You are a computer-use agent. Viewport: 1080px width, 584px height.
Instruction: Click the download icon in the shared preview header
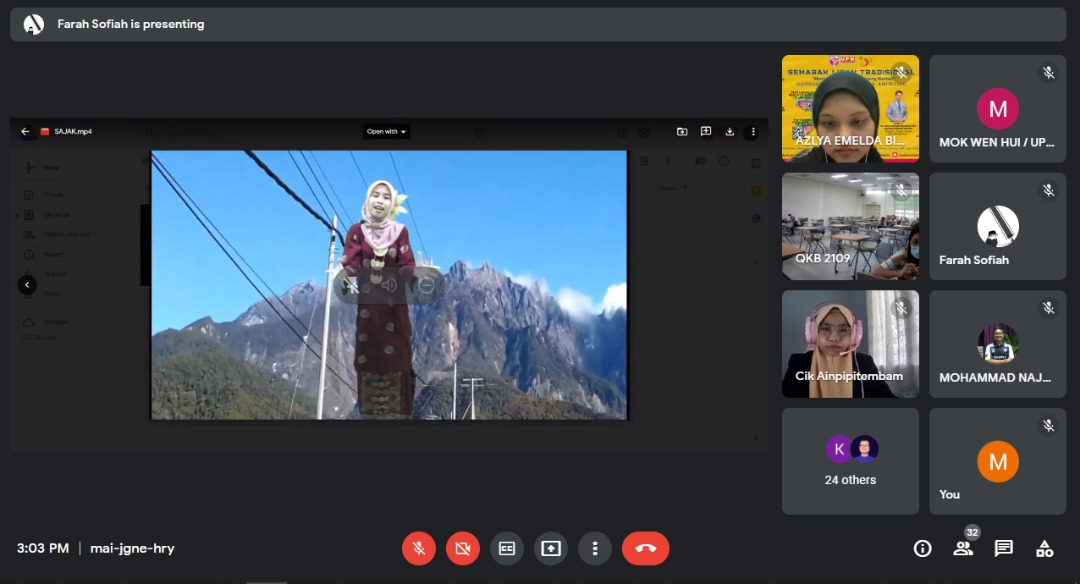730,131
